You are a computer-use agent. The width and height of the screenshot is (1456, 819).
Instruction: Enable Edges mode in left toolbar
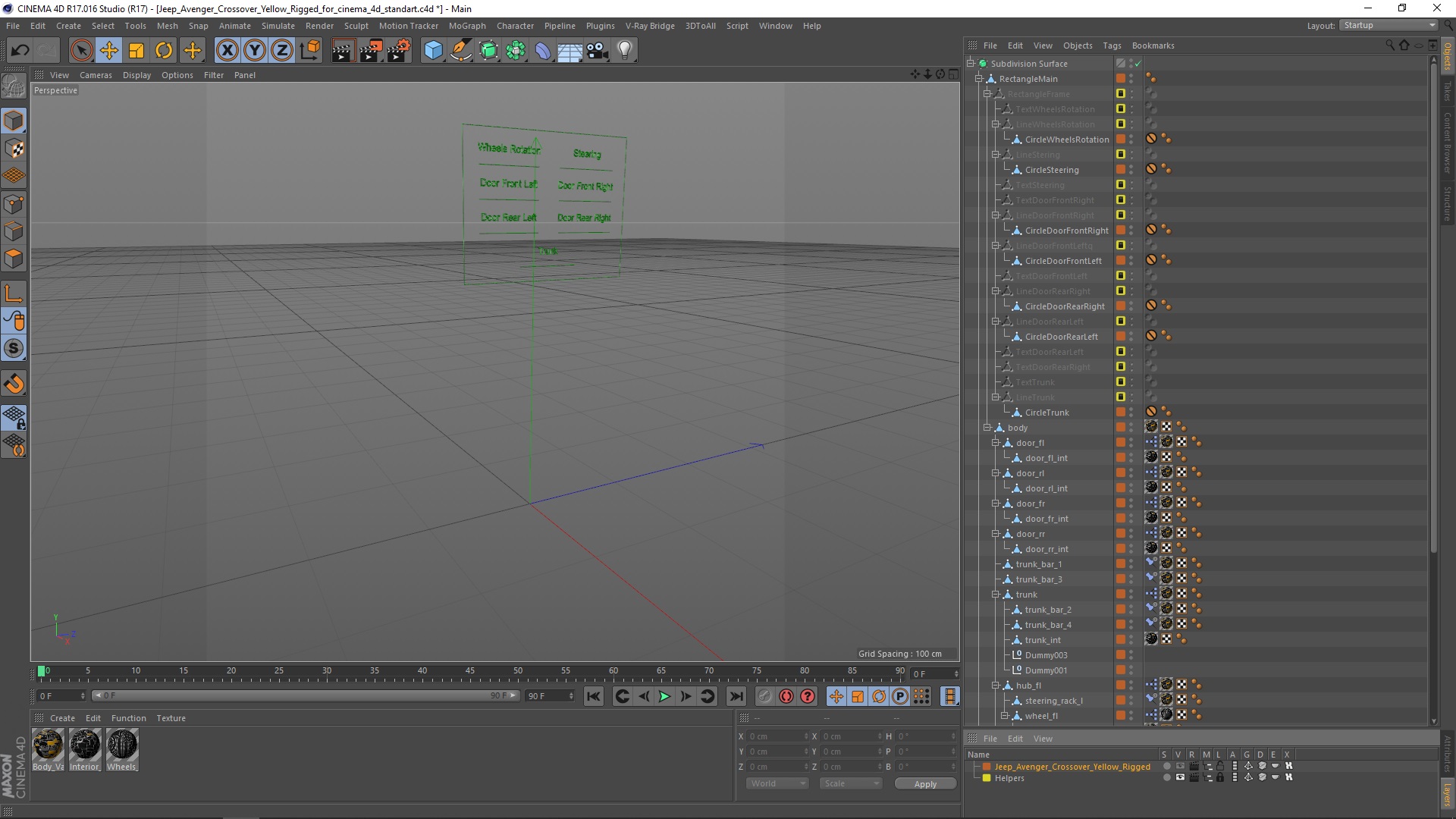point(14,231)
